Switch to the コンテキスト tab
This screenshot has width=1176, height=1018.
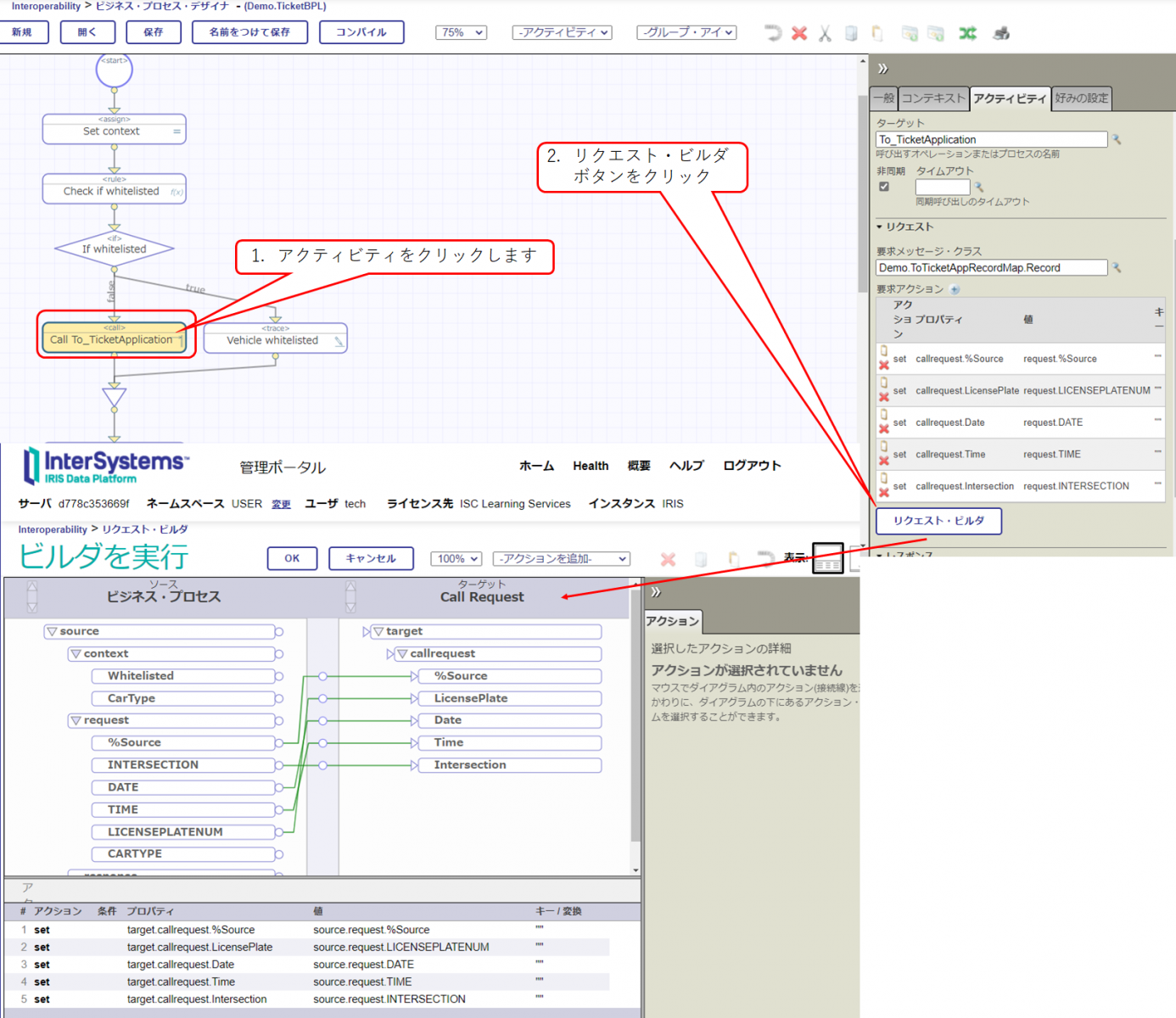(933, 98)
